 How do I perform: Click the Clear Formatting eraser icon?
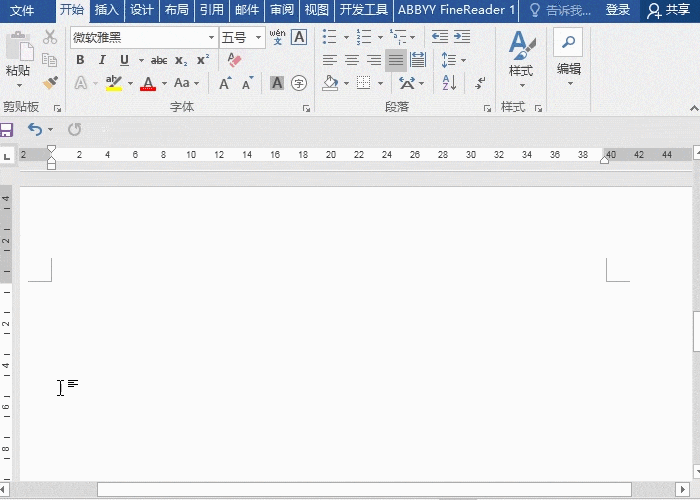click(x=234, y=60)
